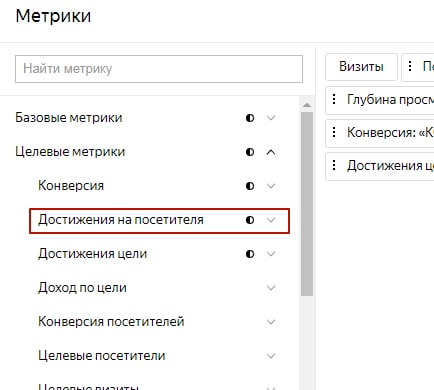Click the half-circle icon beside Достижения цели

tap(250, 254)
